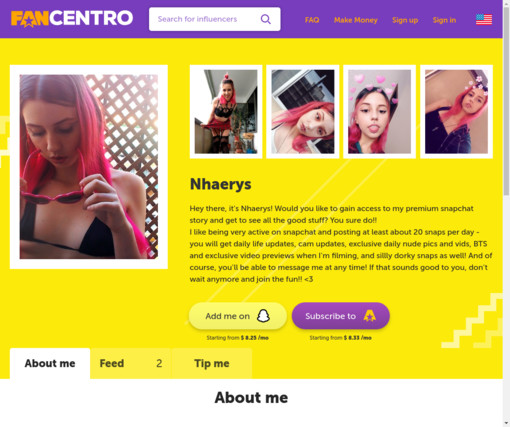The height and width of the screenshot is (427, 510).
Task: Open the second gallery thumbnail
Action: [303, 112]
